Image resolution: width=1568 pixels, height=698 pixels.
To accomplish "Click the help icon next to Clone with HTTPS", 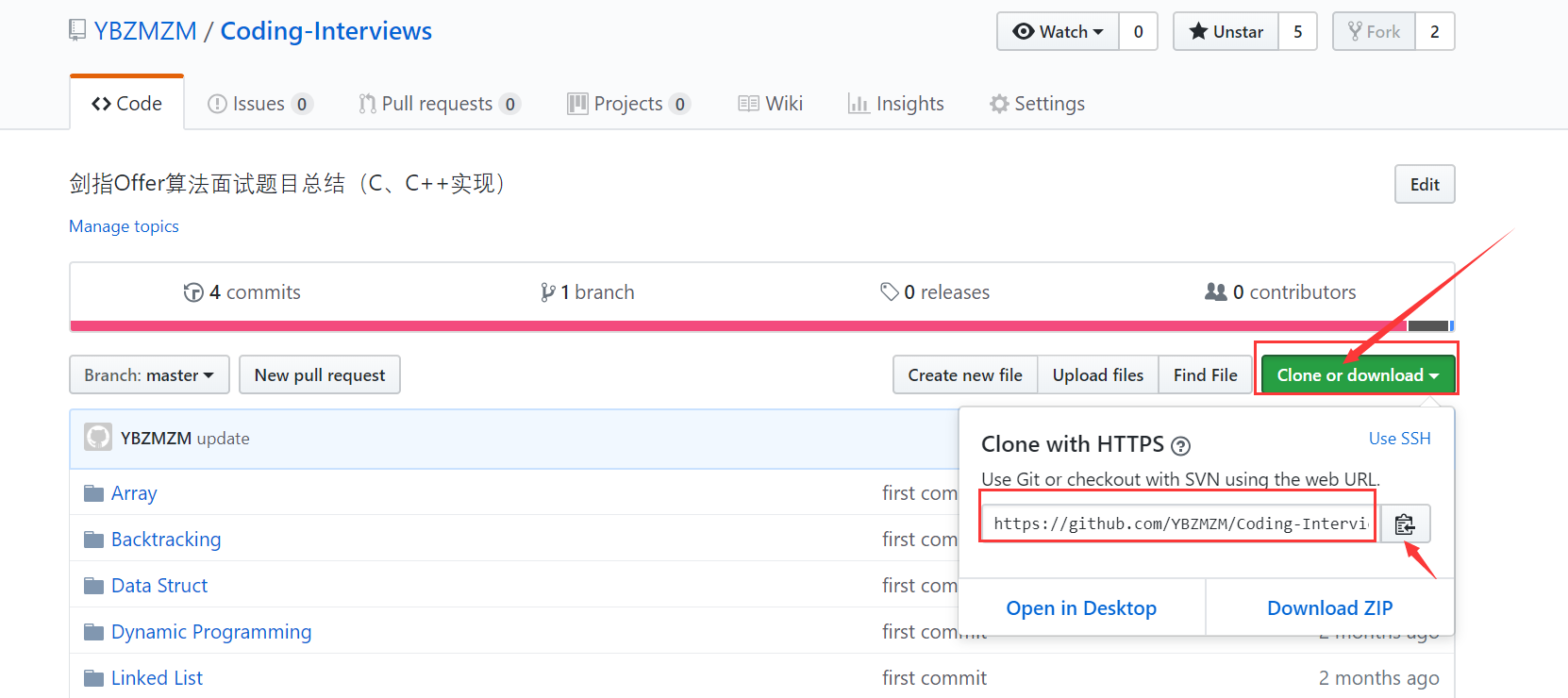I will [1180, 446].
